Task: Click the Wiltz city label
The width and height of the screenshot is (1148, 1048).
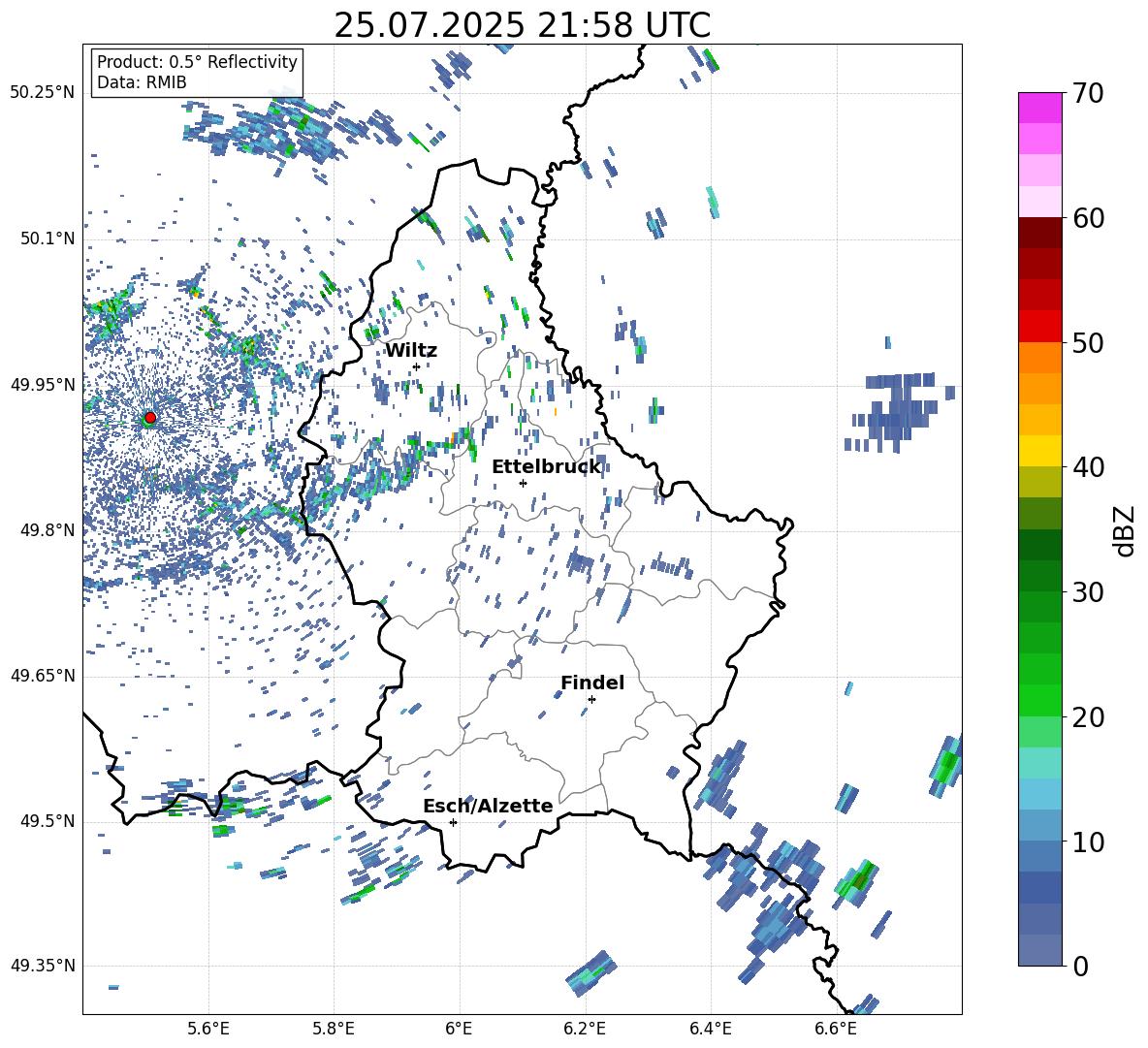Action: coord(411,350)
